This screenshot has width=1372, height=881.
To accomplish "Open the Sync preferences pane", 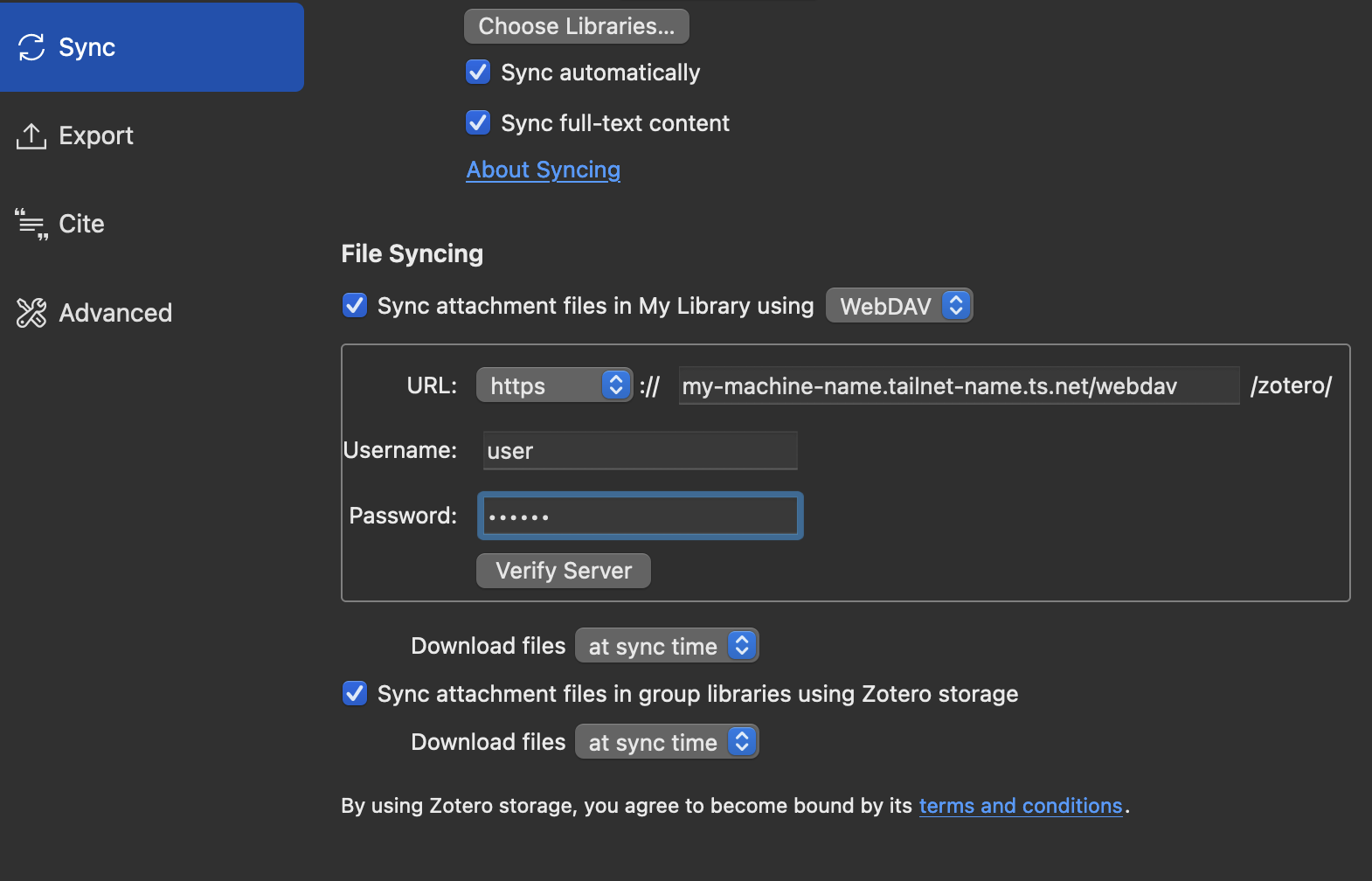I will coord(152,47).
